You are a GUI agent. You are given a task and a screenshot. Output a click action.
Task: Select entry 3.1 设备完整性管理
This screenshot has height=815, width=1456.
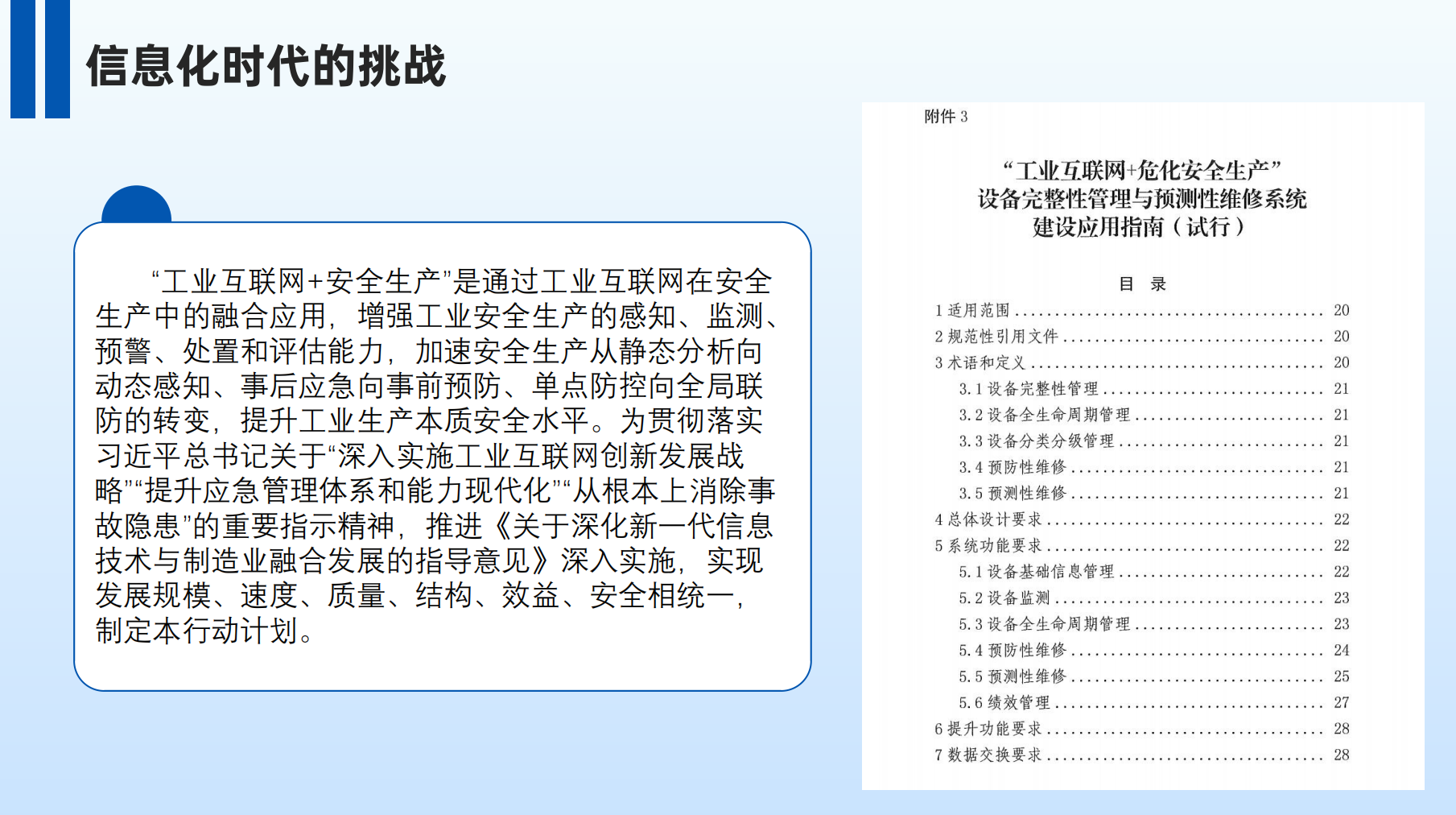coord(1154,388)
